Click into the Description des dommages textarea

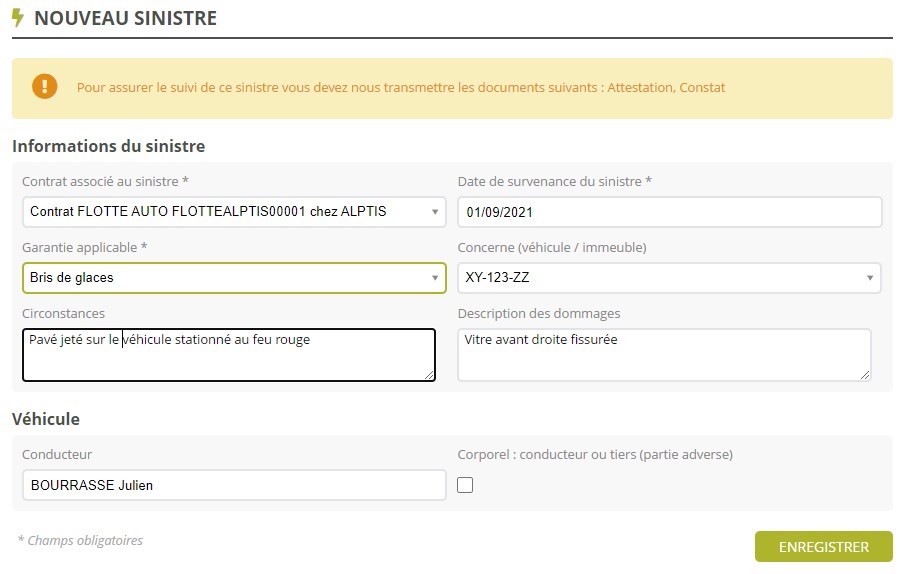[664, 355]
